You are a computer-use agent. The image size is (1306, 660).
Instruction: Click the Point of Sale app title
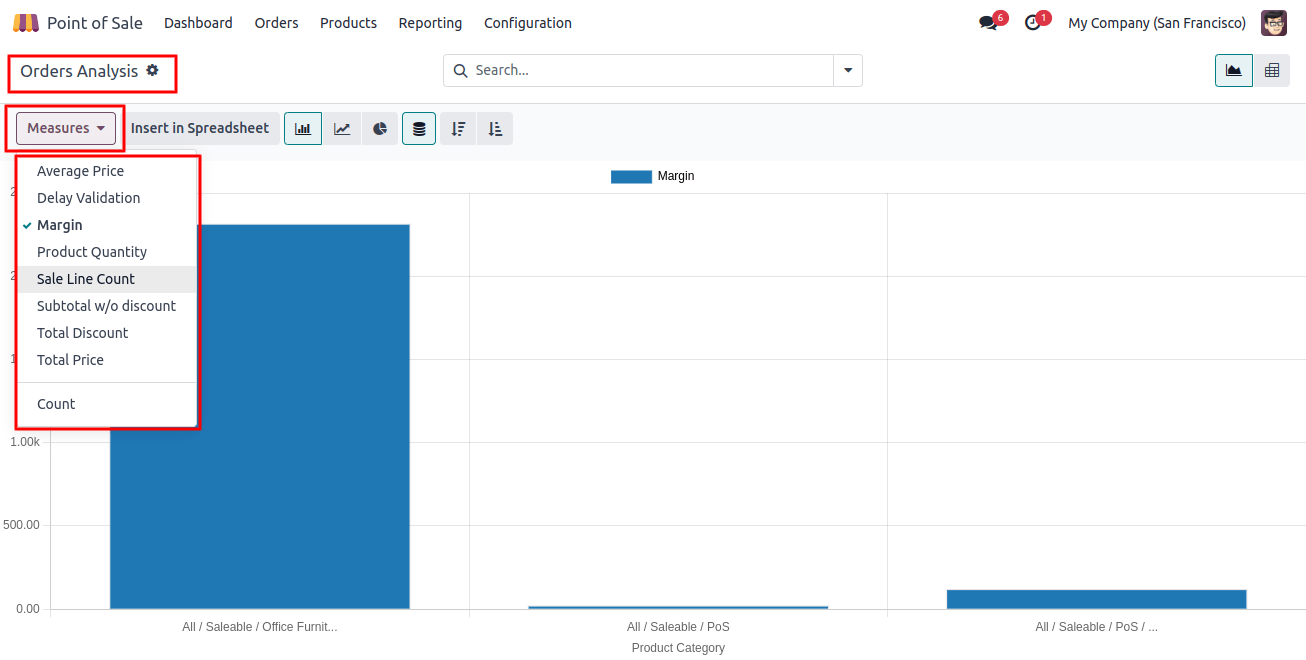tap(95, 23)
